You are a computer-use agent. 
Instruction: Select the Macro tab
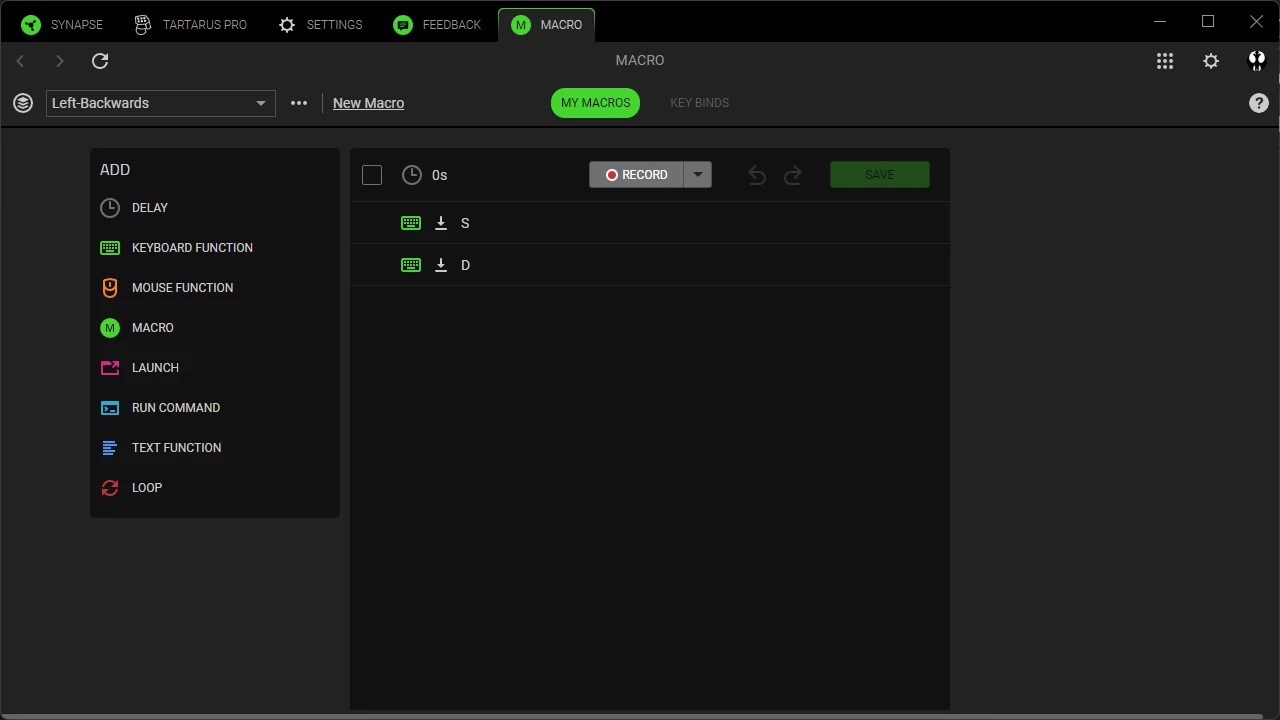546,25
